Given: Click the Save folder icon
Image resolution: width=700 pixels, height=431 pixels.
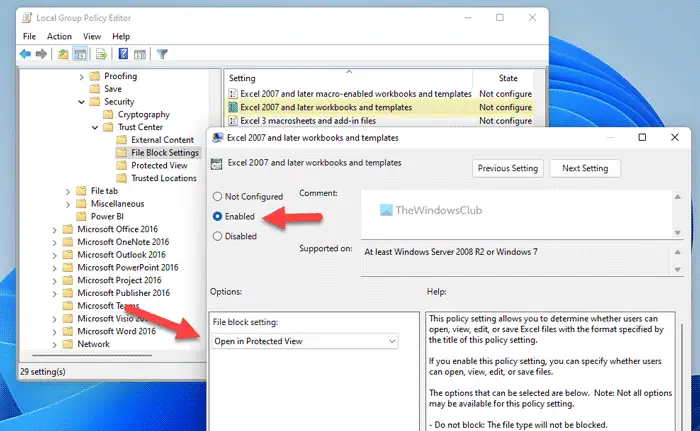Looking at the screenshot, I should point(95,89).
